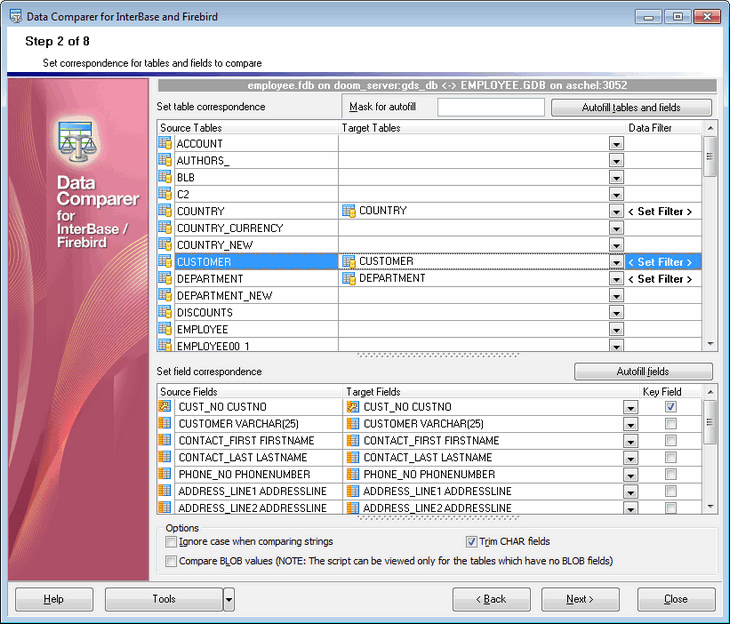This screenshot has height=624, width=730.
Task: Open target table dropdown for DEPARTMENT row
Action: point(616,278)
